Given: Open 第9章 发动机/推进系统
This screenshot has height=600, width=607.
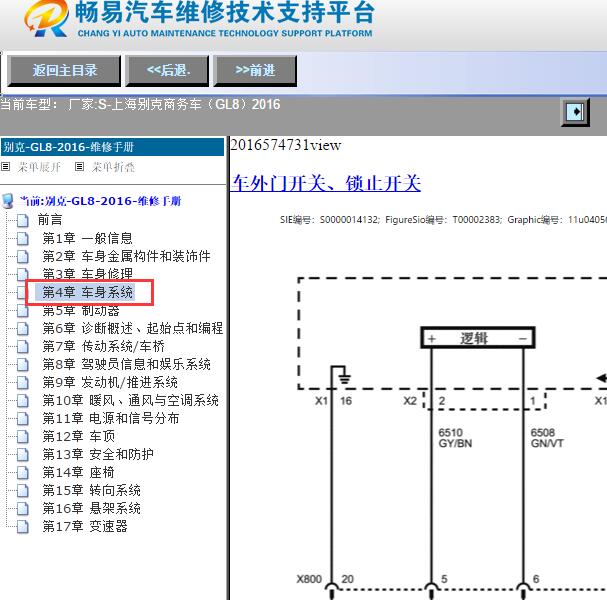Looking at the screenshot, I should [x=110, y=382].
